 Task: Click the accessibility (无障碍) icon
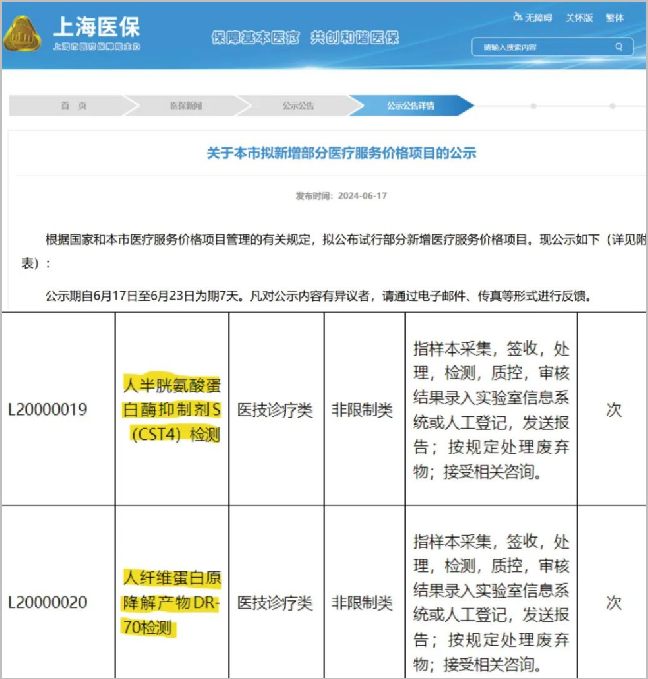pos(517,18)
